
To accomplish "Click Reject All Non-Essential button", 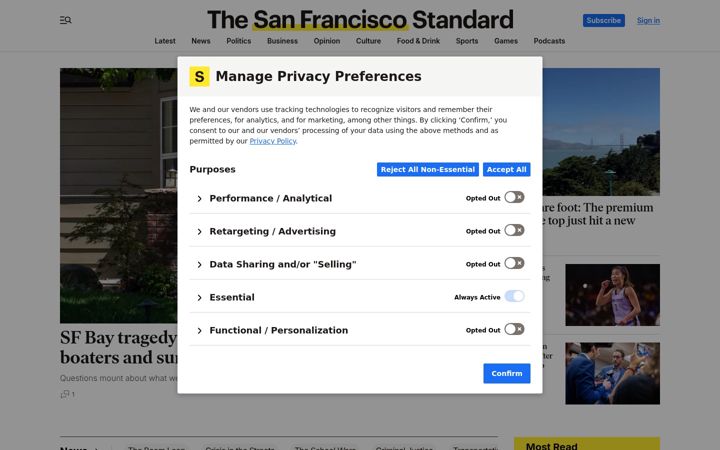I will [428, 169].
